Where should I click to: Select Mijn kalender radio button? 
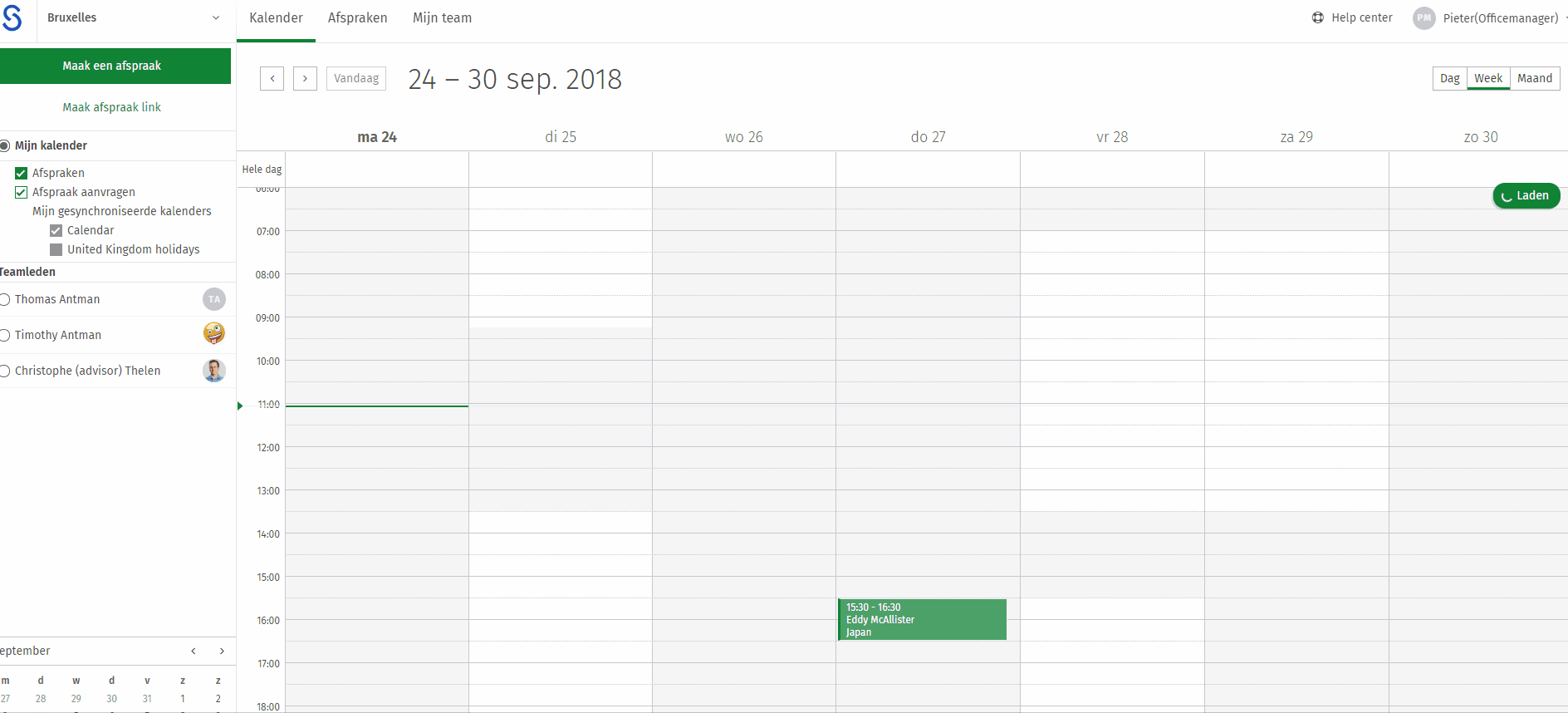point(4,145)
